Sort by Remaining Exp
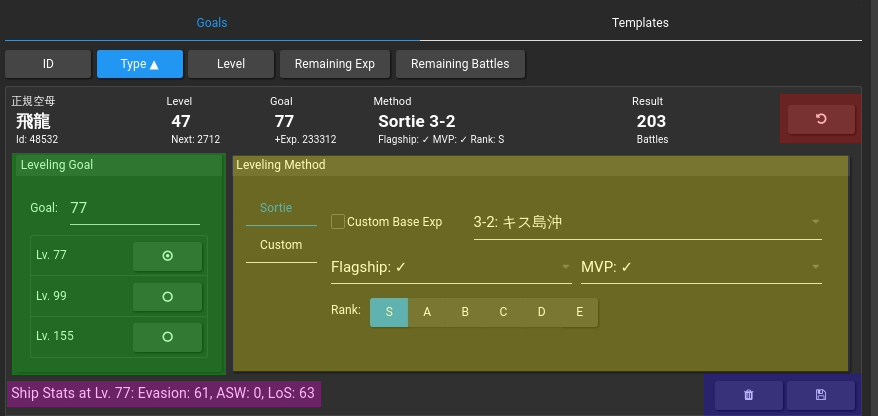This screenshot has height=416, width=878. [335, 64]
